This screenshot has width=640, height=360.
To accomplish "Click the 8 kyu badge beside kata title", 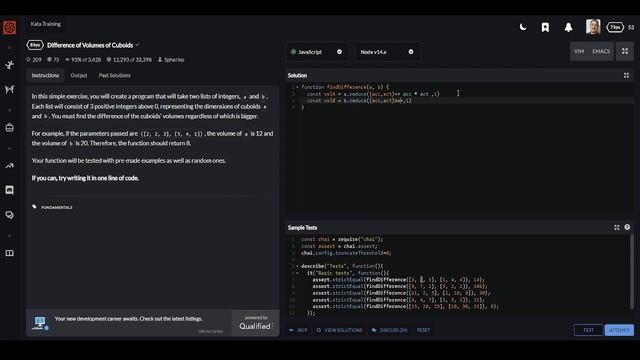I will click(x=35, y=45).
